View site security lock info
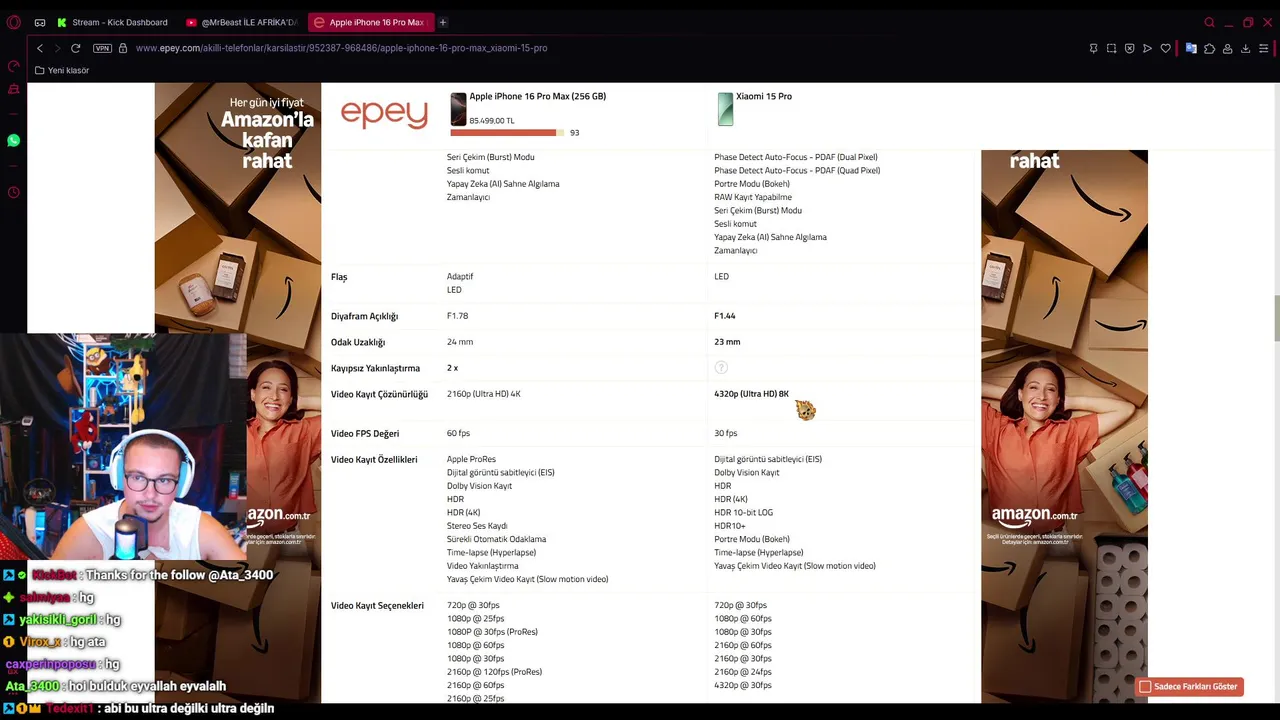This screenshot has height=720, width=1280. pos(123,48)
